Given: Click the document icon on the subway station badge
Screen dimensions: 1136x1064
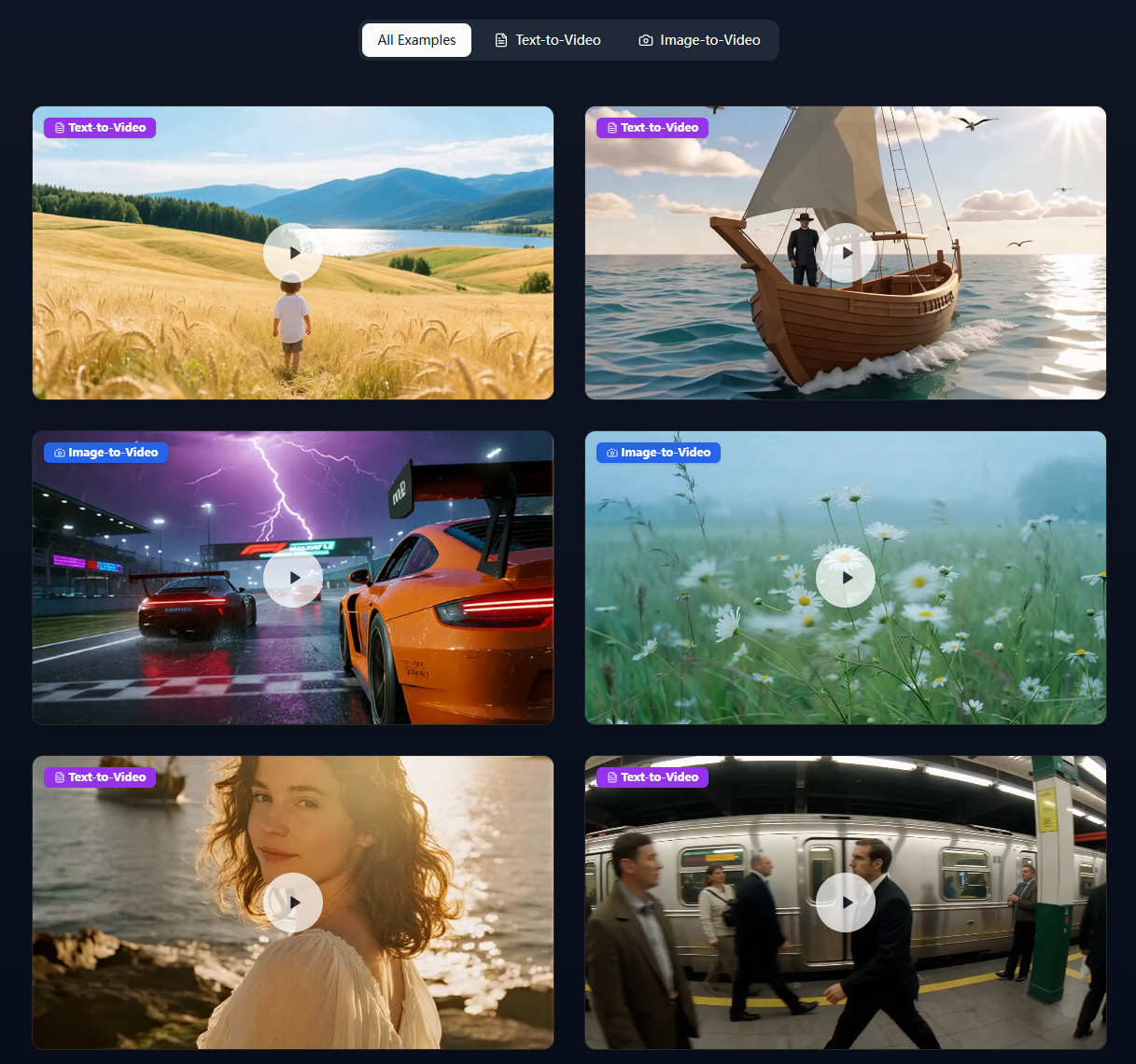Looking at the screenshot, I should pyautogui.click(x=611, y=777).
